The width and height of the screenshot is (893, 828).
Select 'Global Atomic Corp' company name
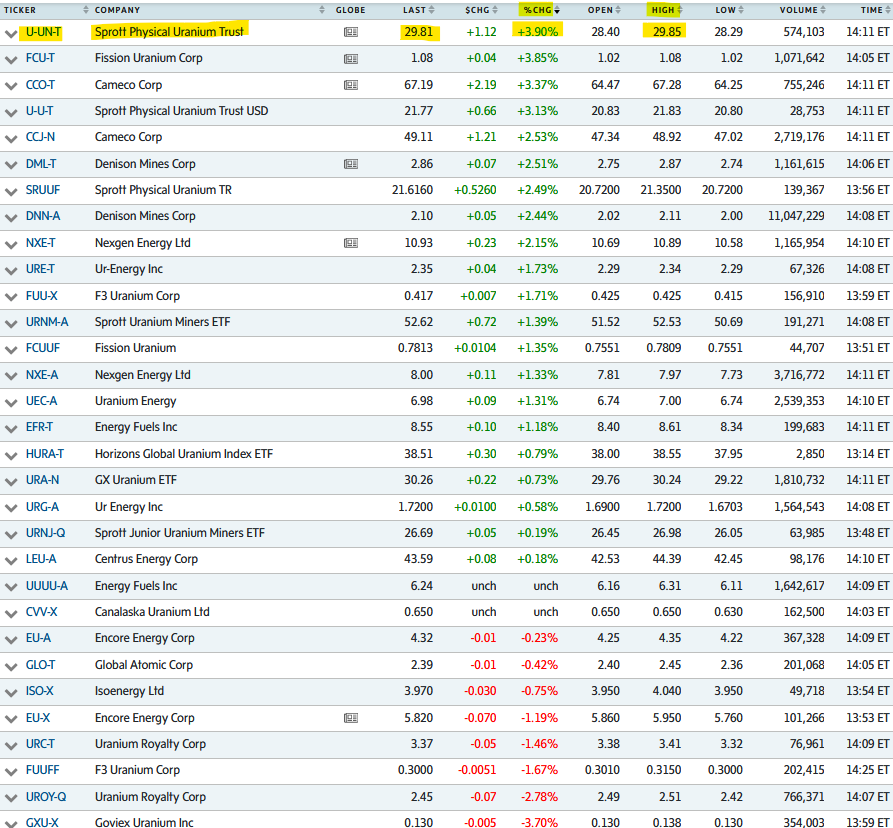[x=144, y=665]
